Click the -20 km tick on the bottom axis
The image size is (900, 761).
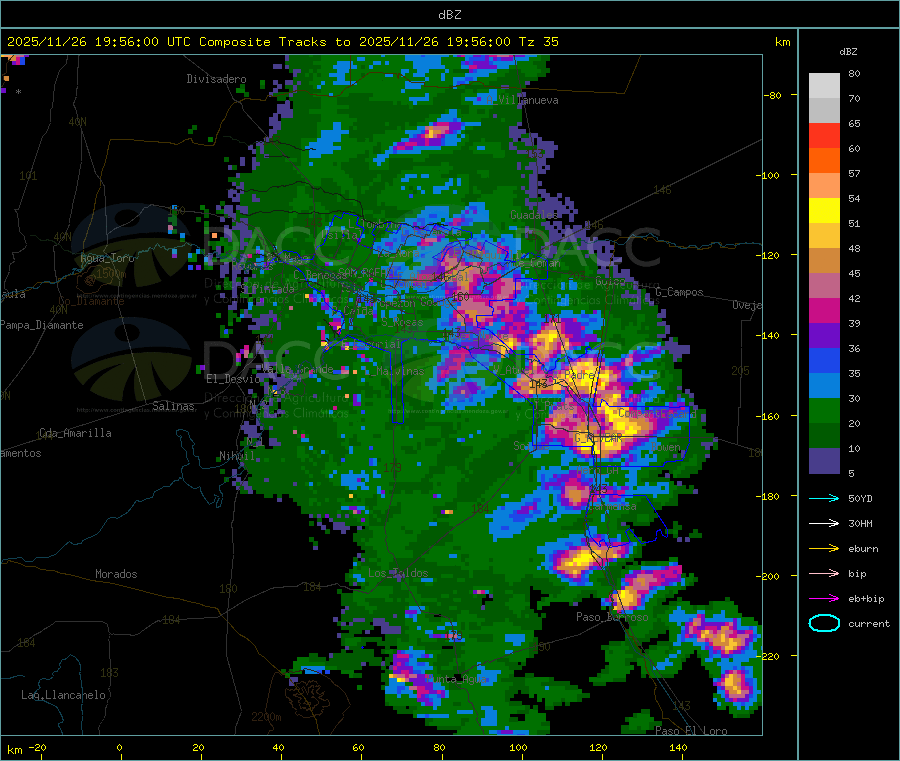coord(38,748)
